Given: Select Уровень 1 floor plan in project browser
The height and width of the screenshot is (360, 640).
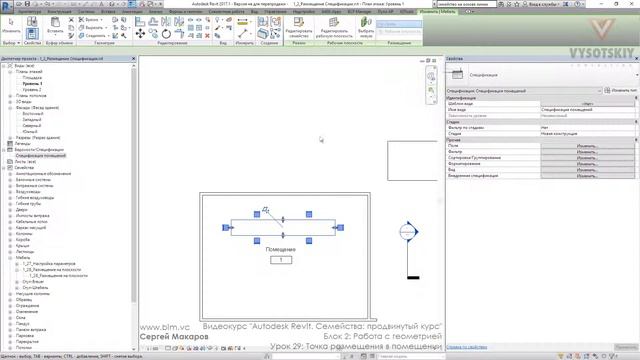Looking at the screenshot, I should tap(32, 84).
